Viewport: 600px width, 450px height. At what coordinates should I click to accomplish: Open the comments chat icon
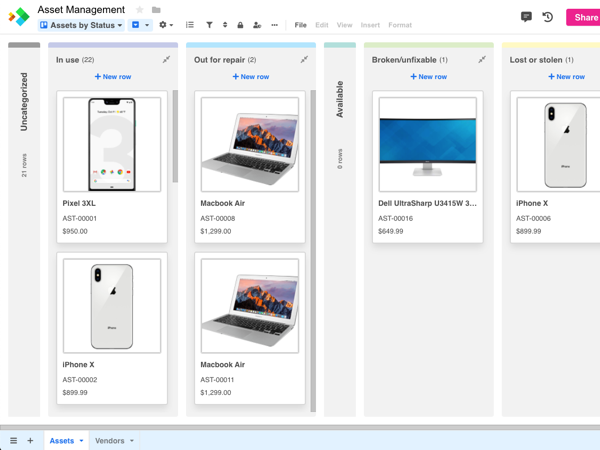(527, 17)
